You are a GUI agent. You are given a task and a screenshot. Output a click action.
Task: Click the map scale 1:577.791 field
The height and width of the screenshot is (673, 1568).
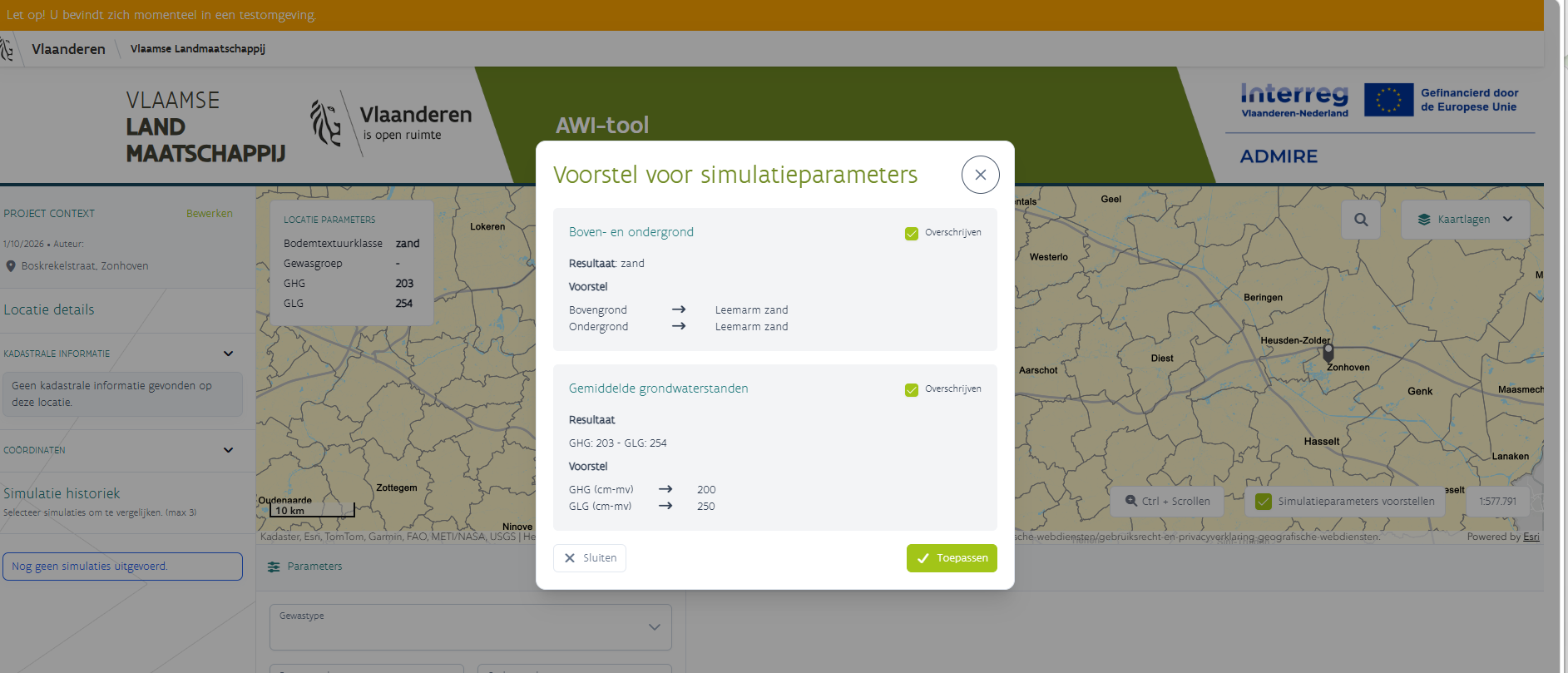point(1497,502)
